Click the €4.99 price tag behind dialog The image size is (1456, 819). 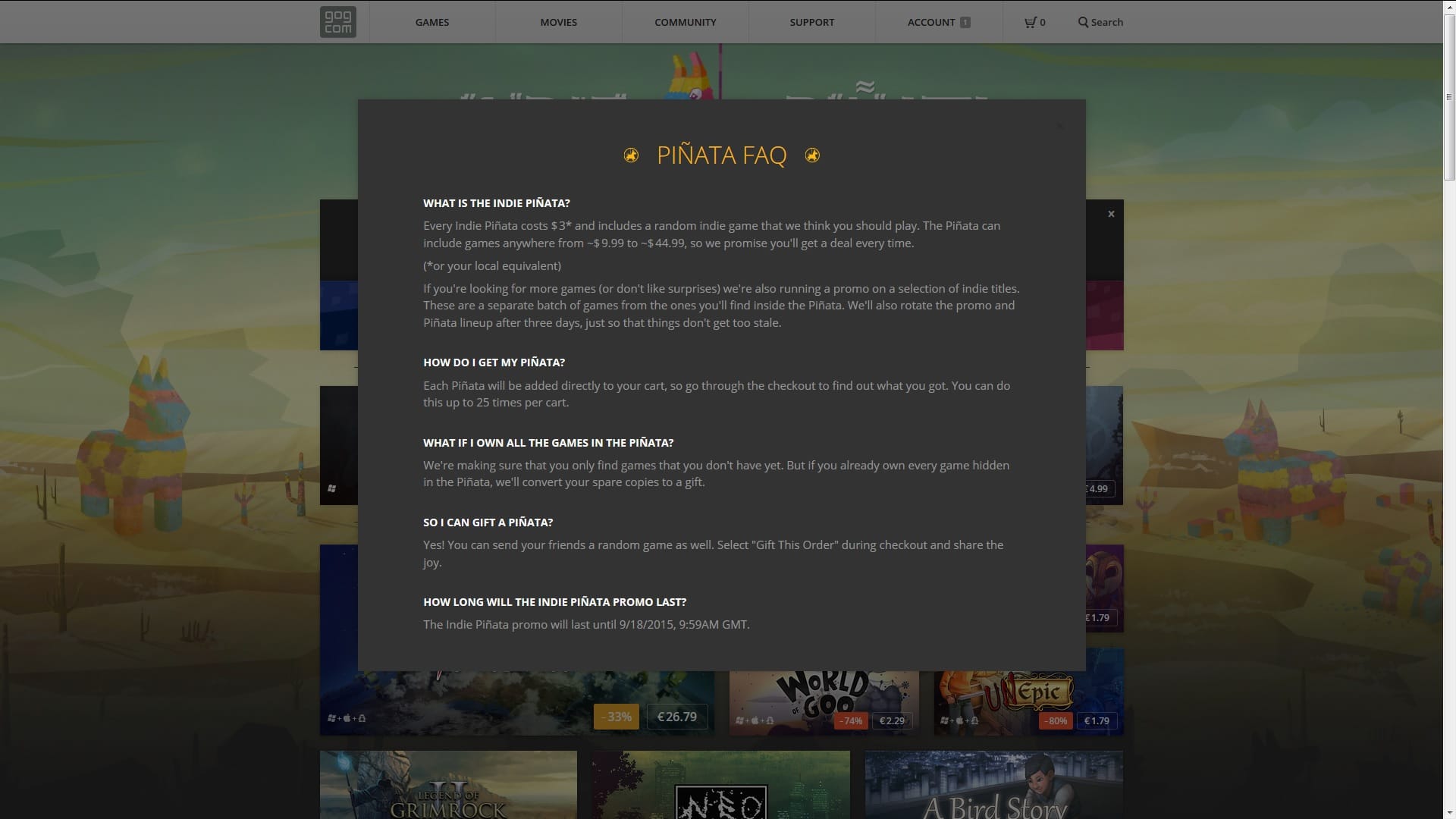coord(1100,488)
